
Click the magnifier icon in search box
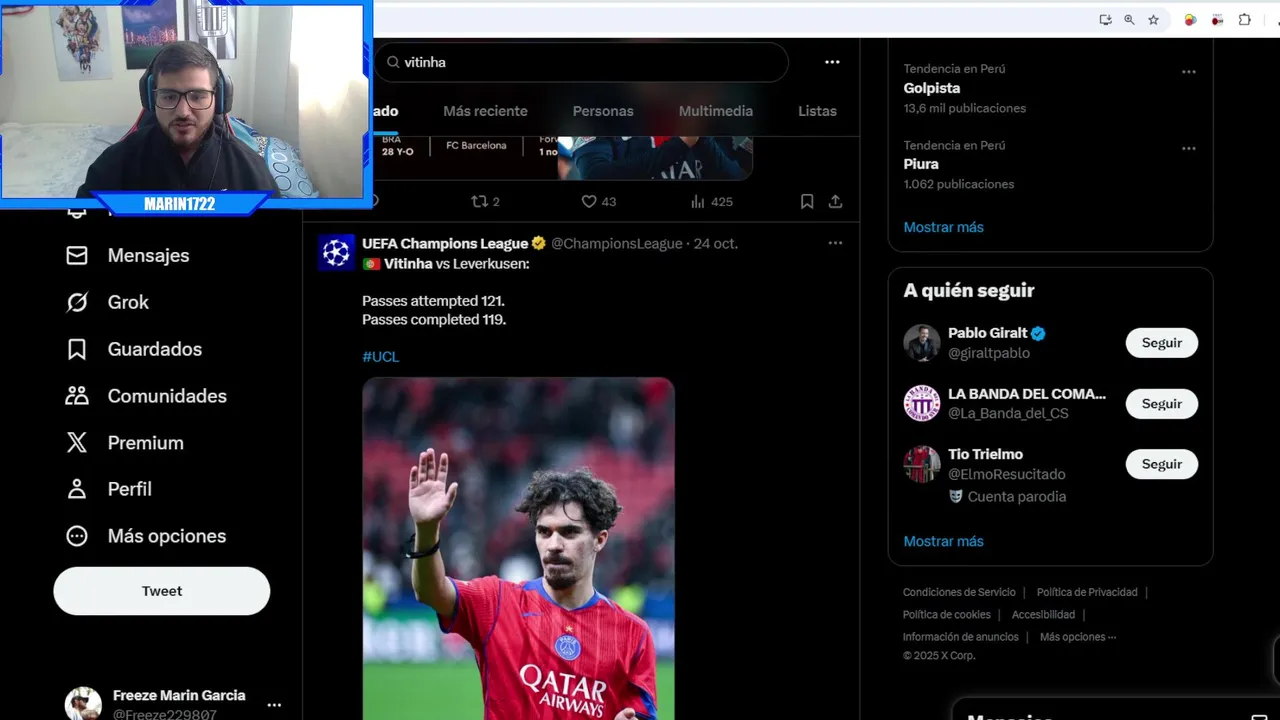393,62
